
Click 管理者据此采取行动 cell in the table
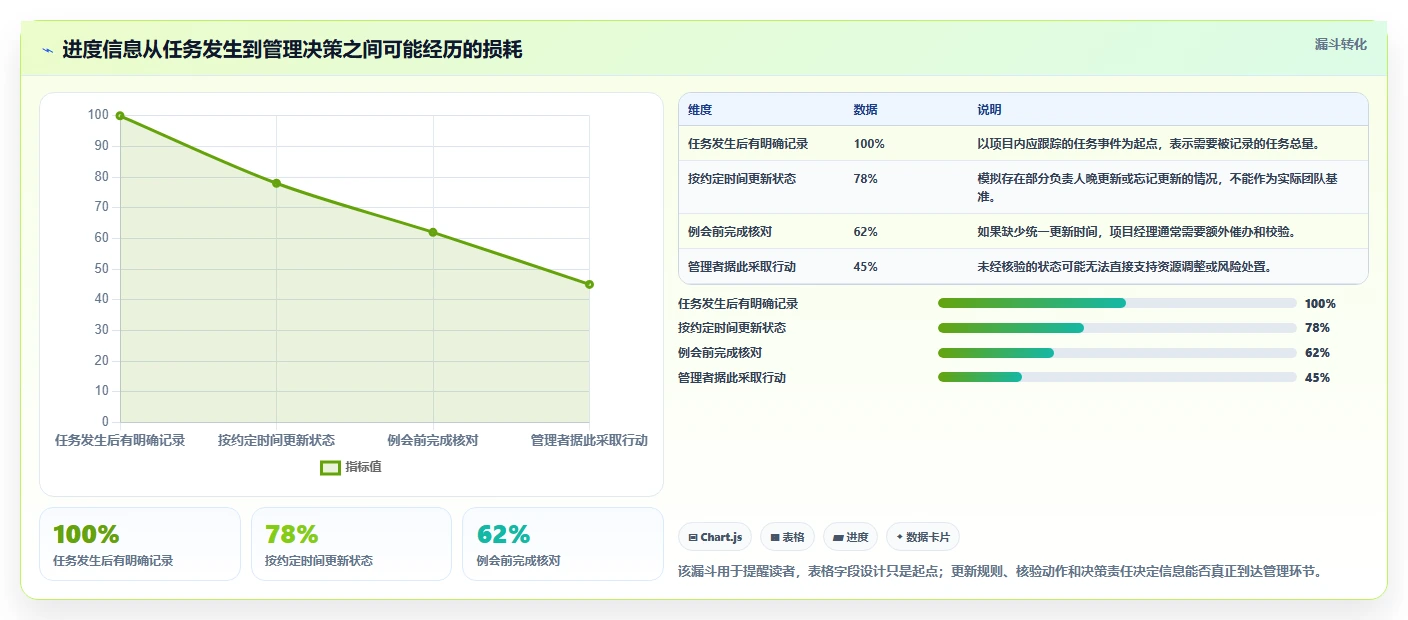742,267
